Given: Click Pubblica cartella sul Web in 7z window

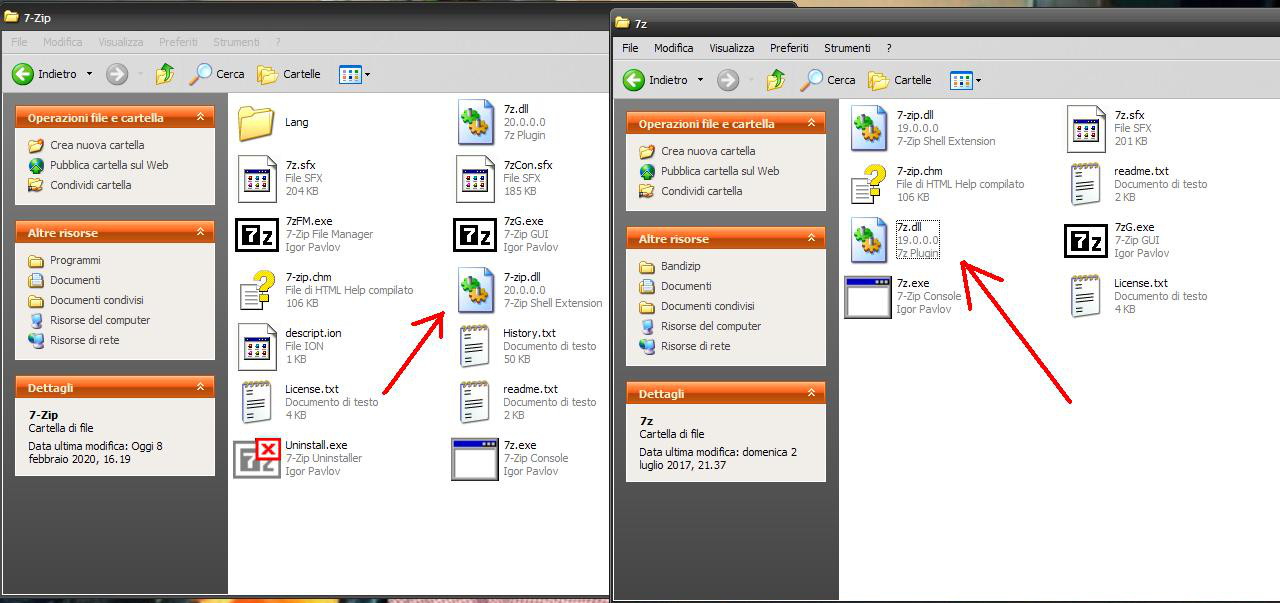Looking at the screenshot, I should point(709,171).
